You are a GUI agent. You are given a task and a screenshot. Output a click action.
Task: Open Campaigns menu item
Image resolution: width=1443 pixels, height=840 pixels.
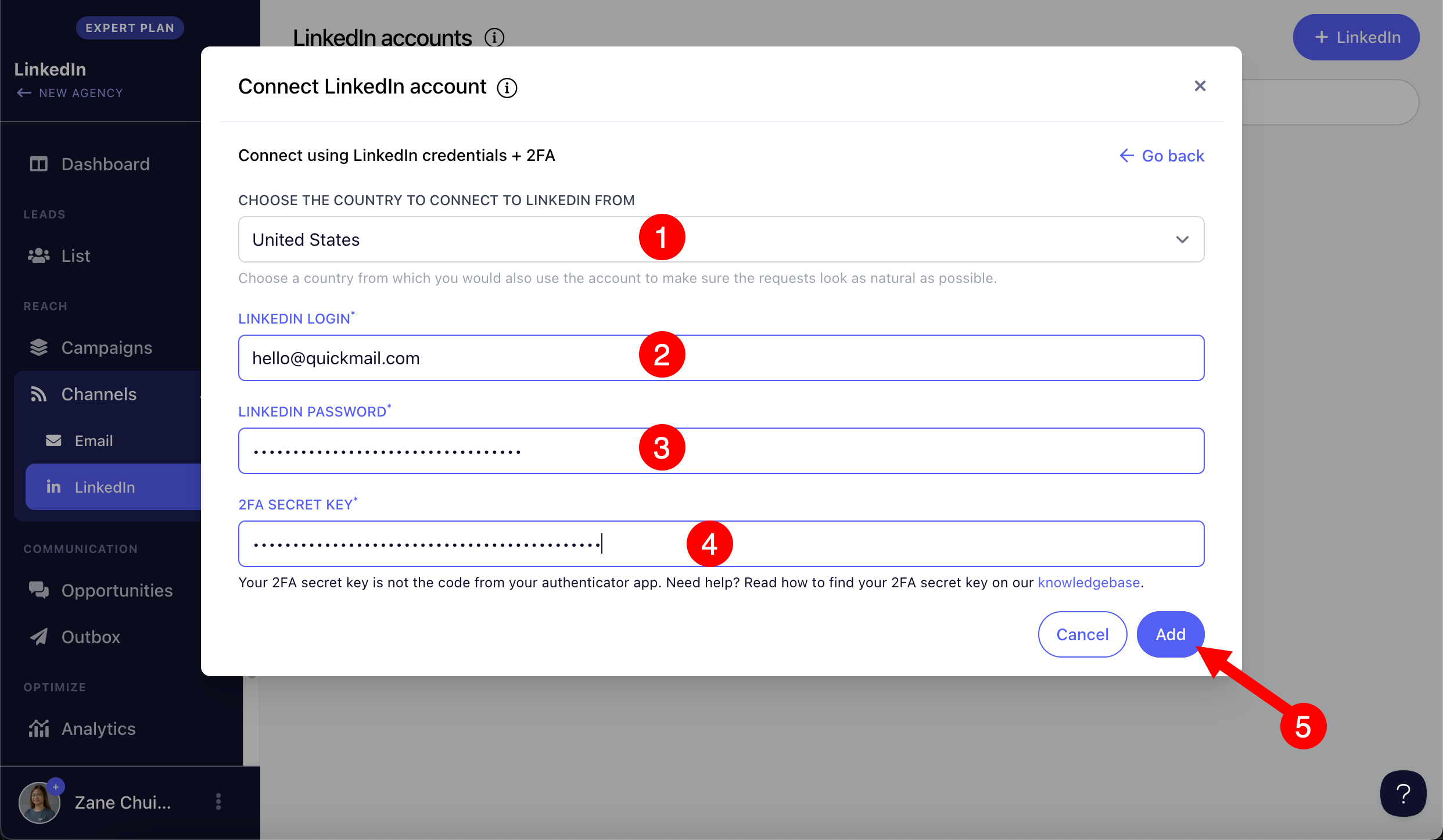[x=107, y=347]
